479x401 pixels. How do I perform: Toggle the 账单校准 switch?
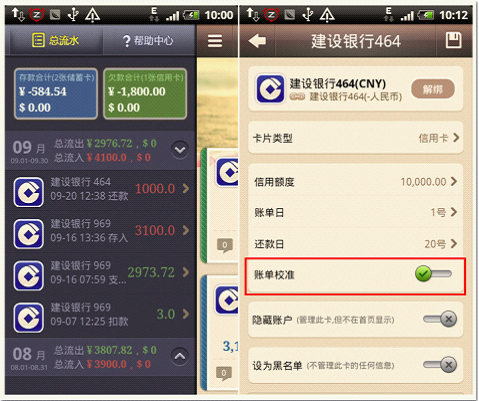pos(433,274)
